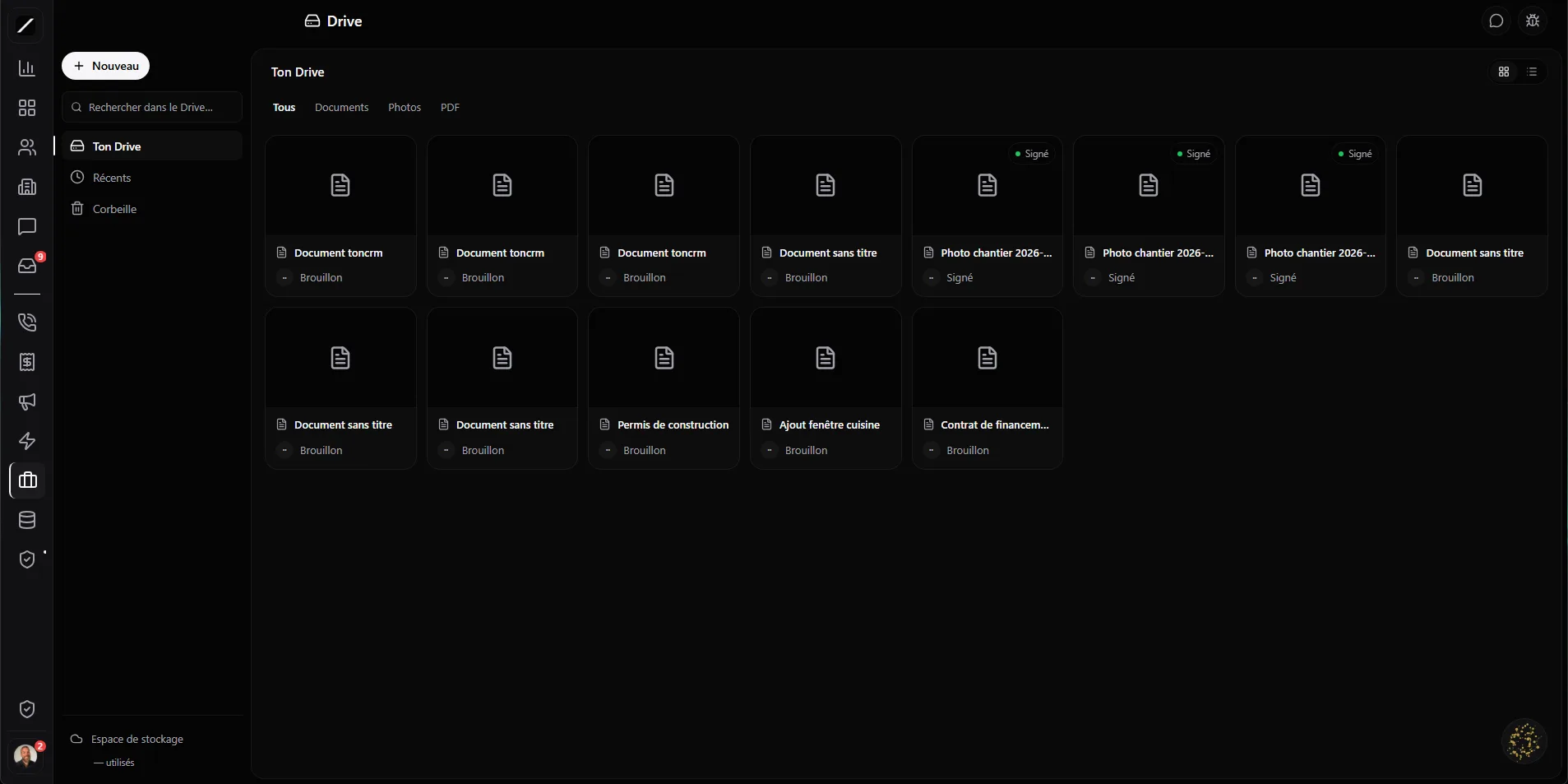
Task: Click Brouillon status under Ajout fenêtre cuisine
Action: coord(806,451)
